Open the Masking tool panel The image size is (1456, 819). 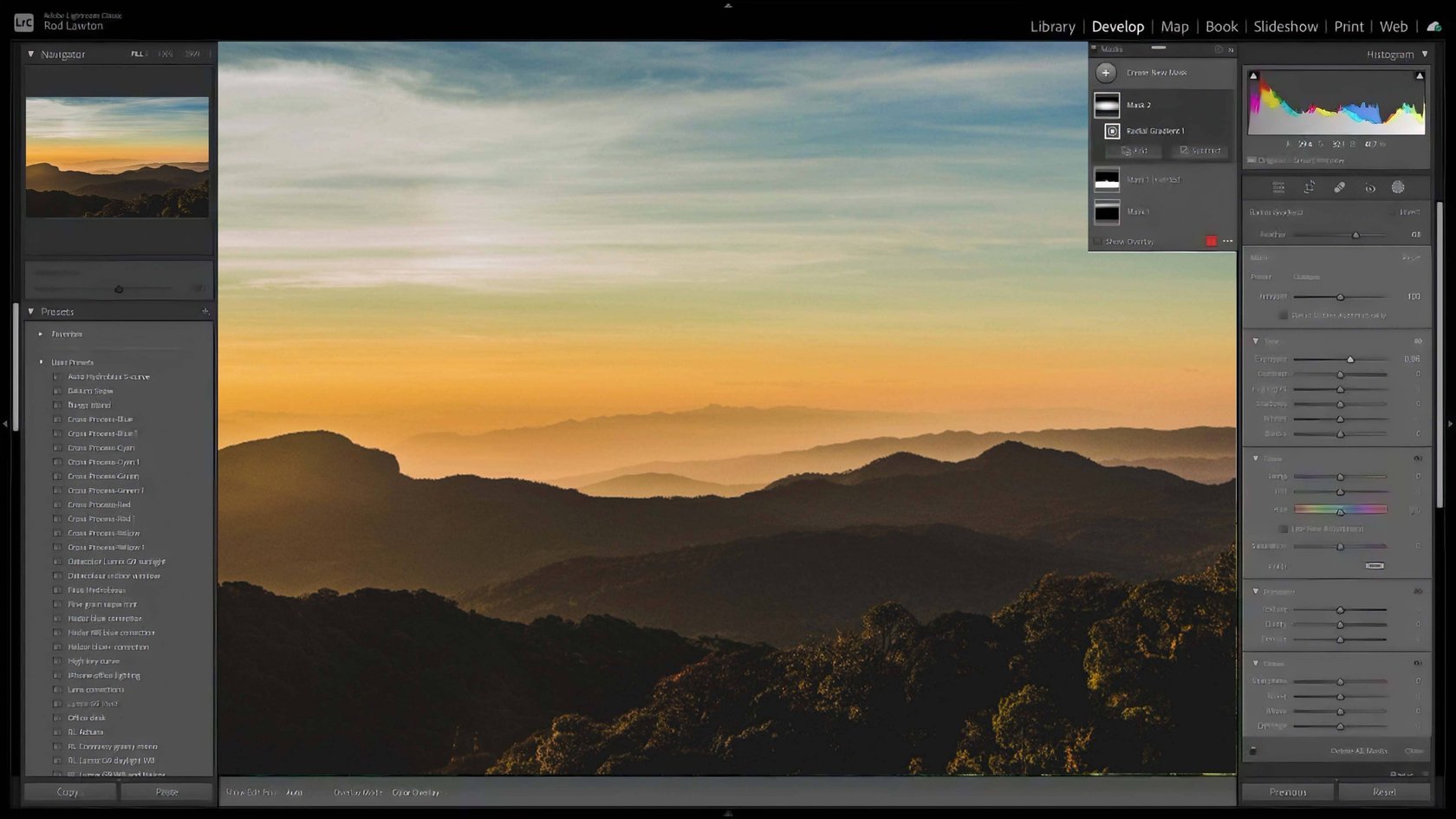point(1398,187)
